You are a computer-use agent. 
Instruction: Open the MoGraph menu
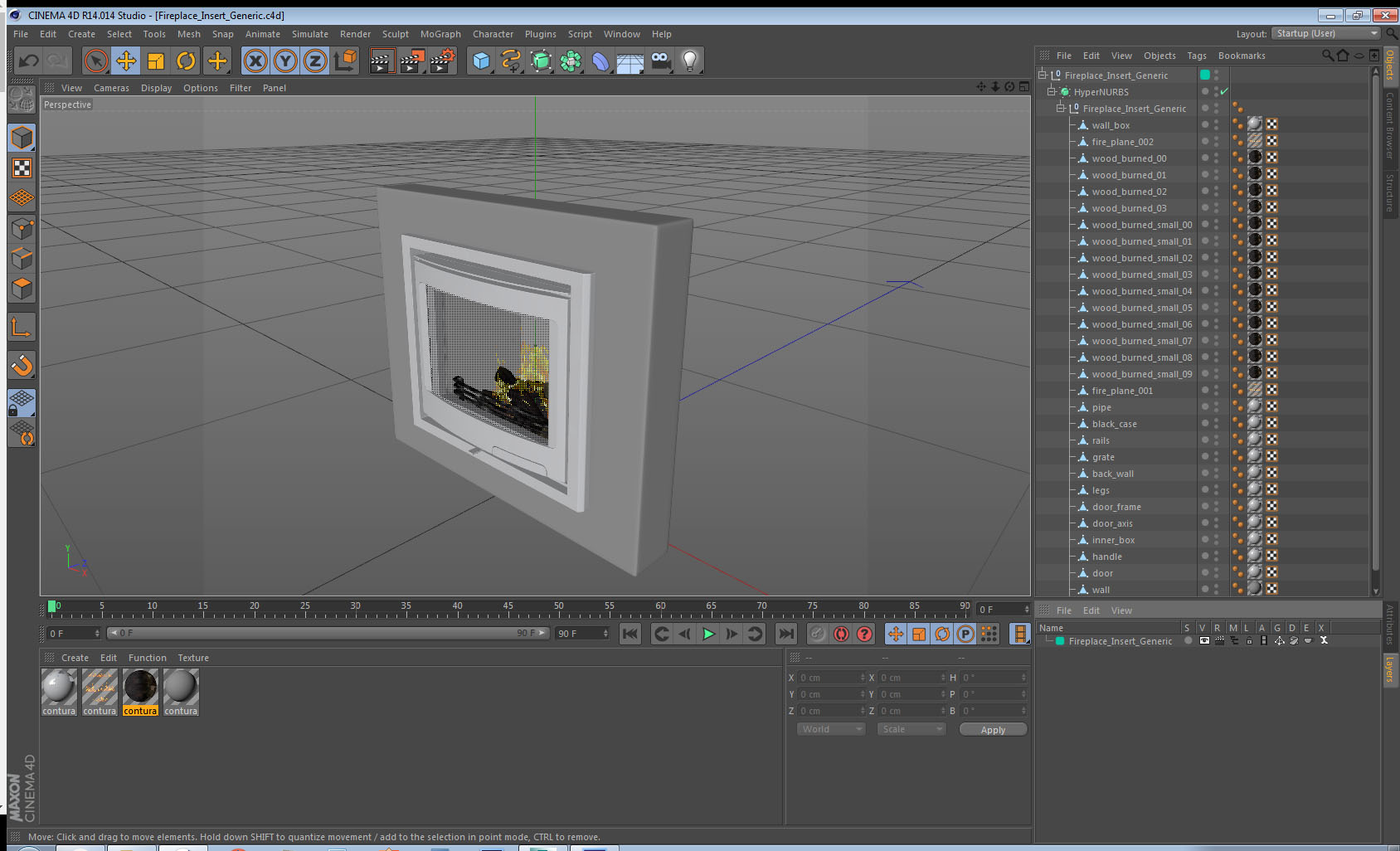tap(440, 34)
